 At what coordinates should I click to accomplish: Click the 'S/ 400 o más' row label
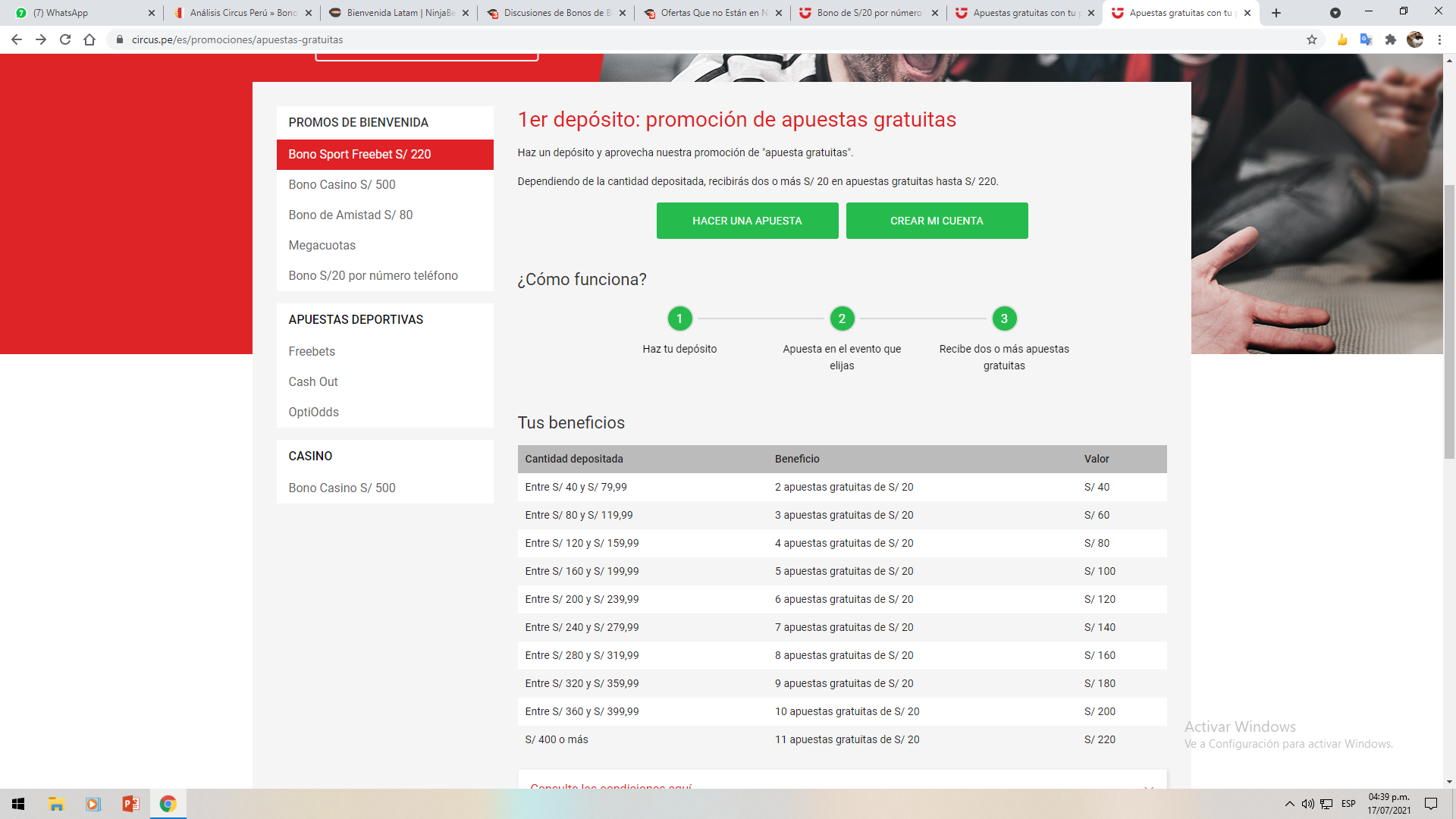[557, 739]
